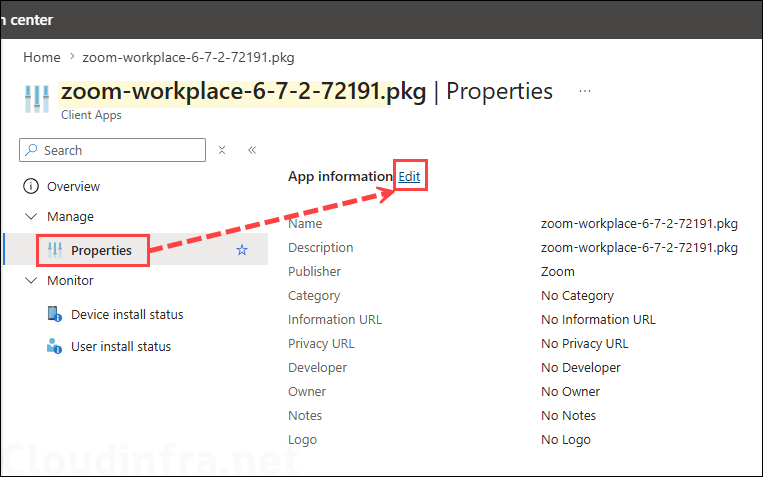
Task: Click the Notes field label
Action: point(305,416)
